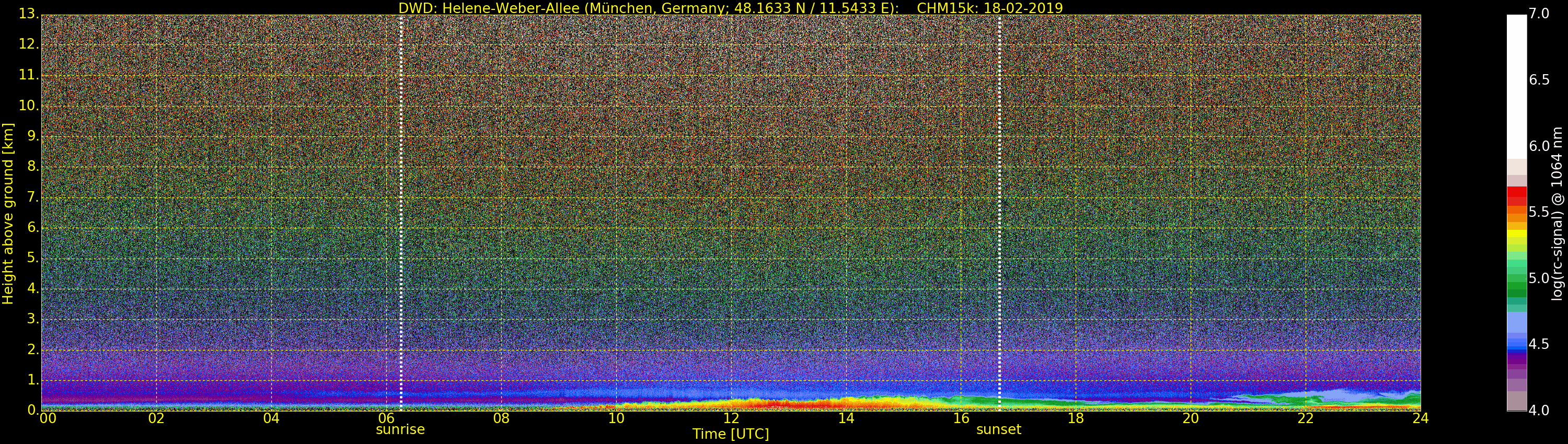Click the '4.0' colorbar tick value
Viewport: 1568px width, 444px height.
[1539, 411]
